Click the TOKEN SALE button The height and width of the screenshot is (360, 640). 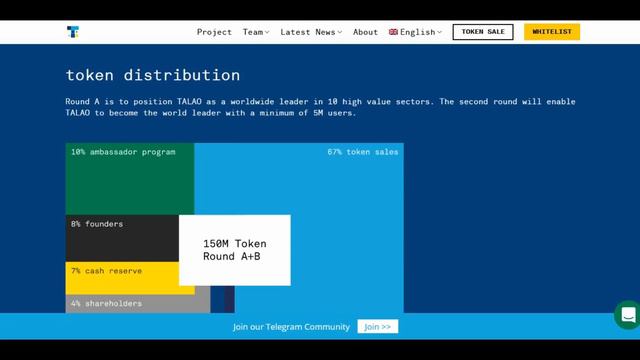click(x=483, y=32)
